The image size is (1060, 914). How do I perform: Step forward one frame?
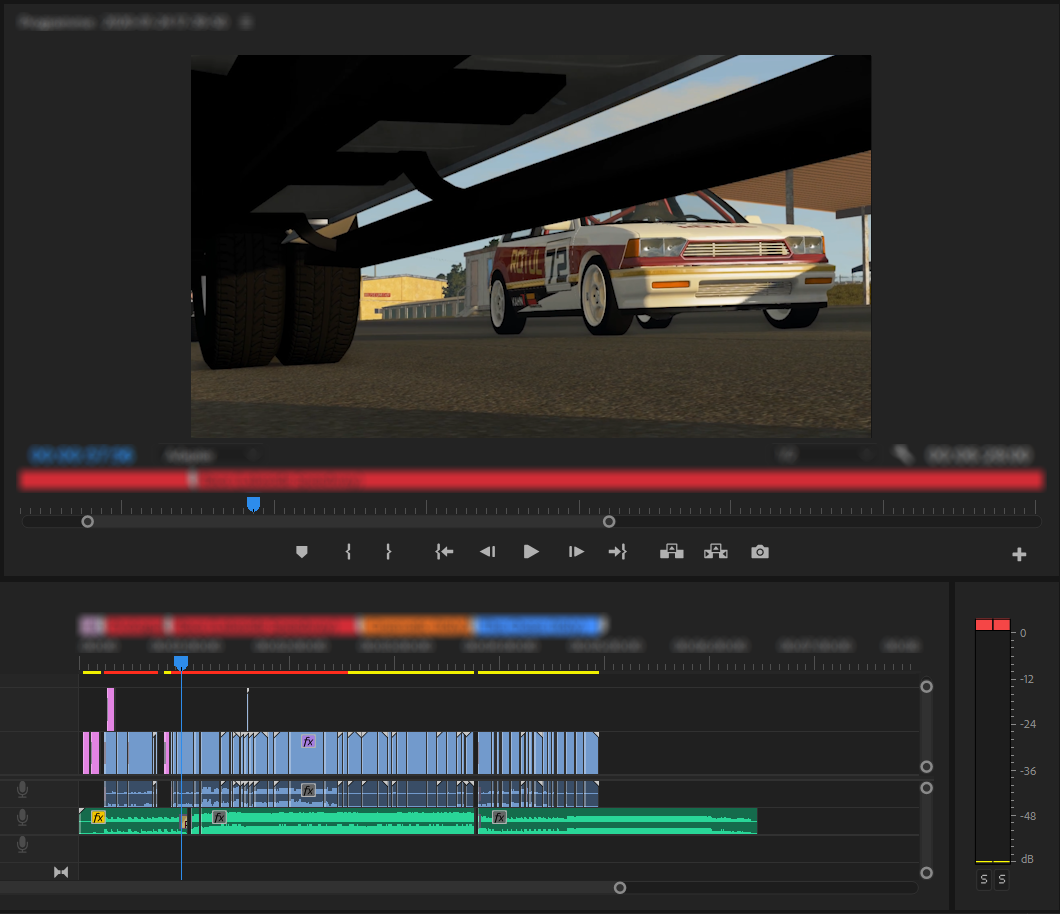[x=576, y=552]
